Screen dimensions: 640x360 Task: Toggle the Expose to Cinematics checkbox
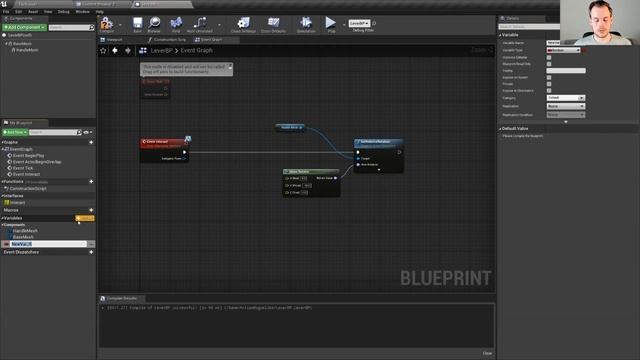pos(549,91)
